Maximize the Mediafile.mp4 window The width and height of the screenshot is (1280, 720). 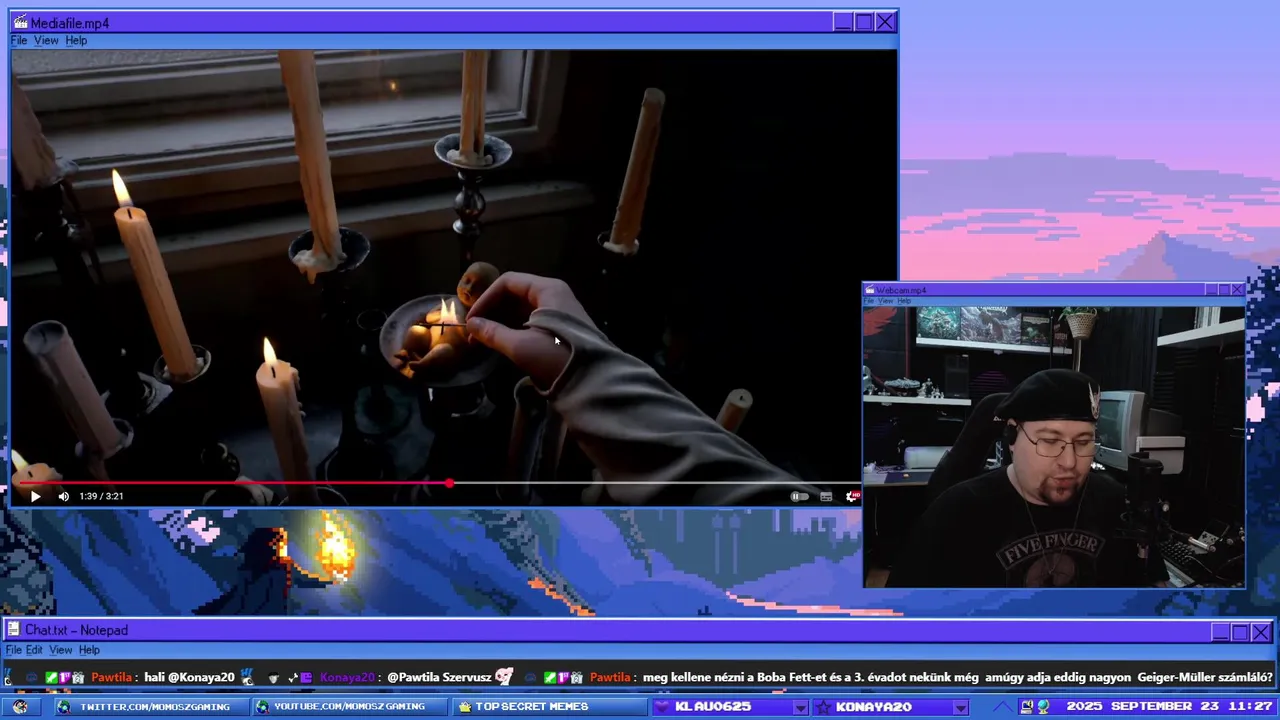(864, 22)
